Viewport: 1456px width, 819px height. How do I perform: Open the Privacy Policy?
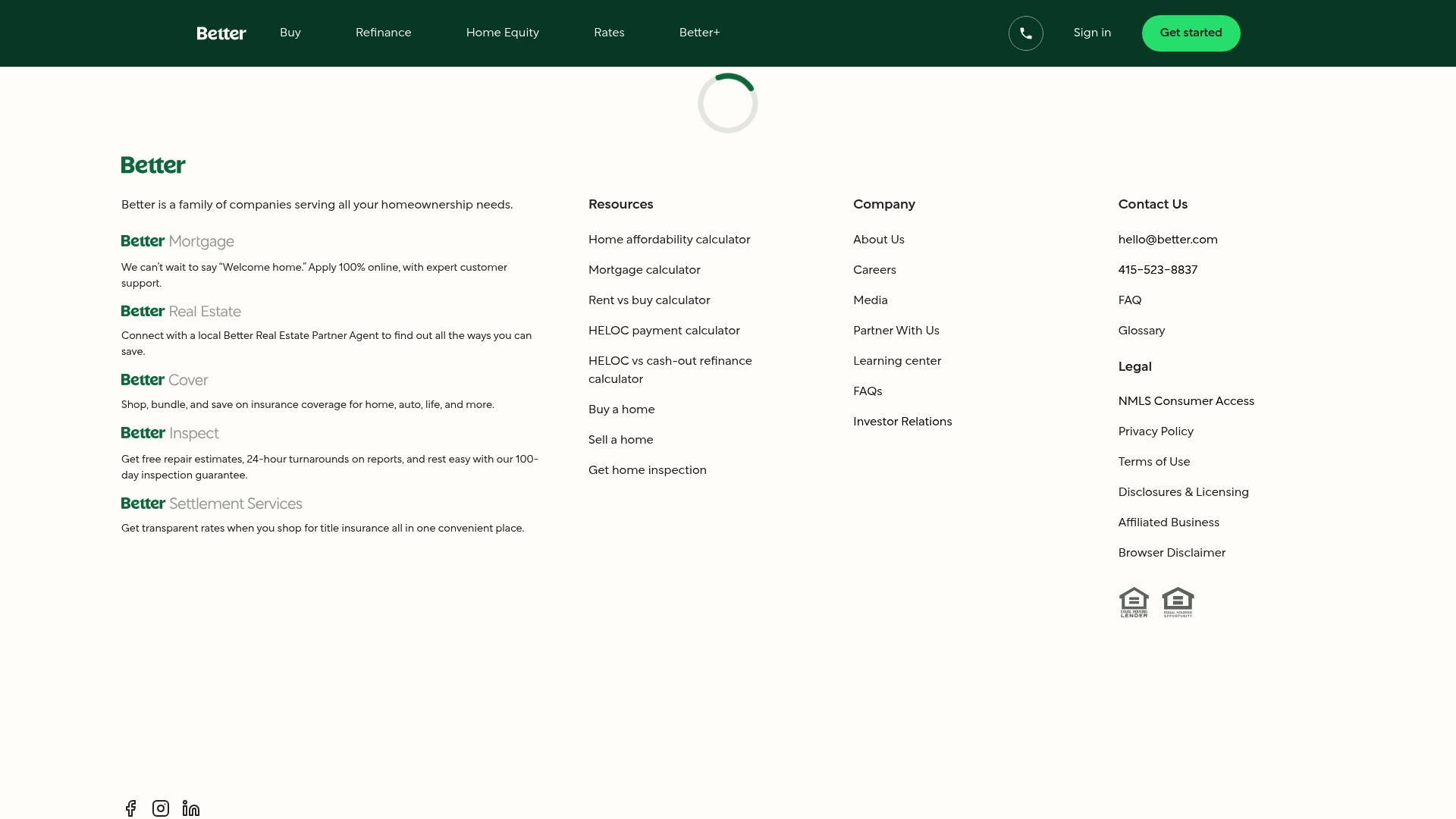[x=1156, y=431]
